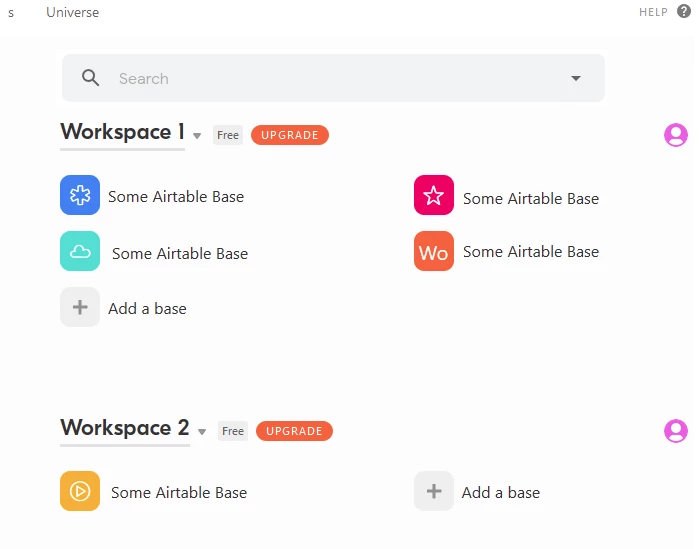Click base name beside pink star icon

click(x=531, y=199)
